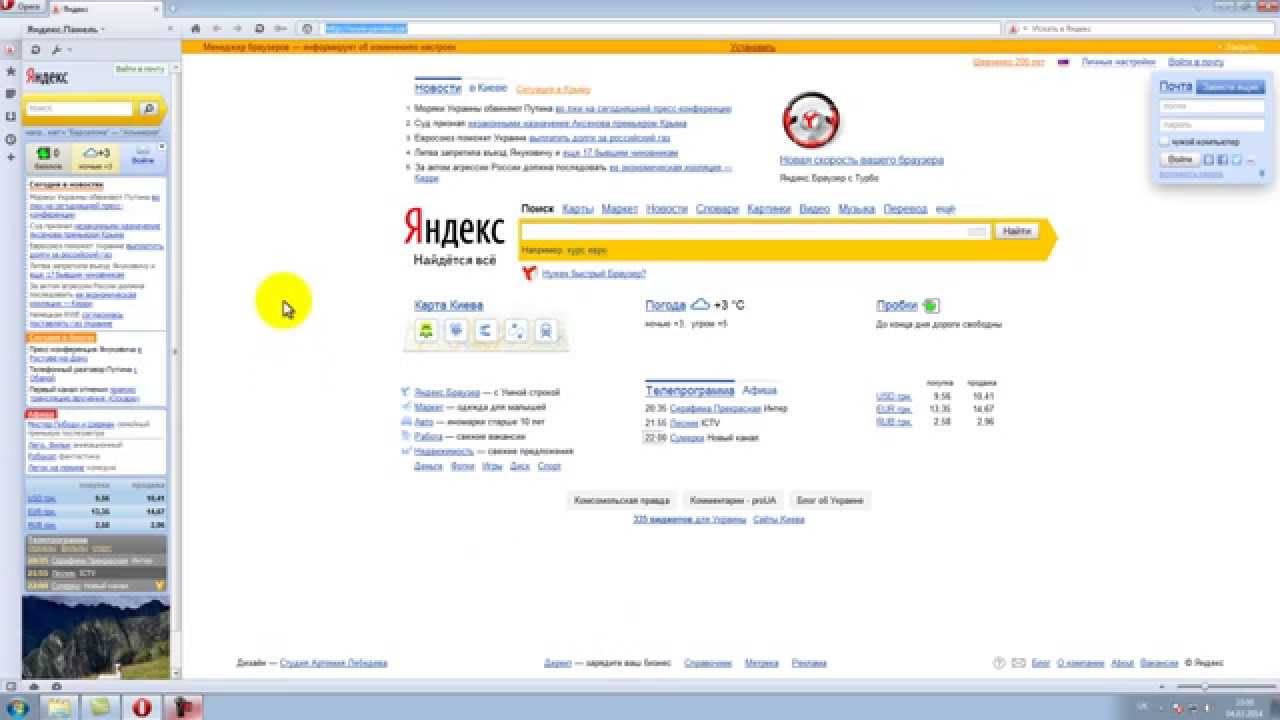Open the landscape photo thumbnail in the panel
Image resolution: width=1280 pixels, height=720 pixels.
(96, 637)
